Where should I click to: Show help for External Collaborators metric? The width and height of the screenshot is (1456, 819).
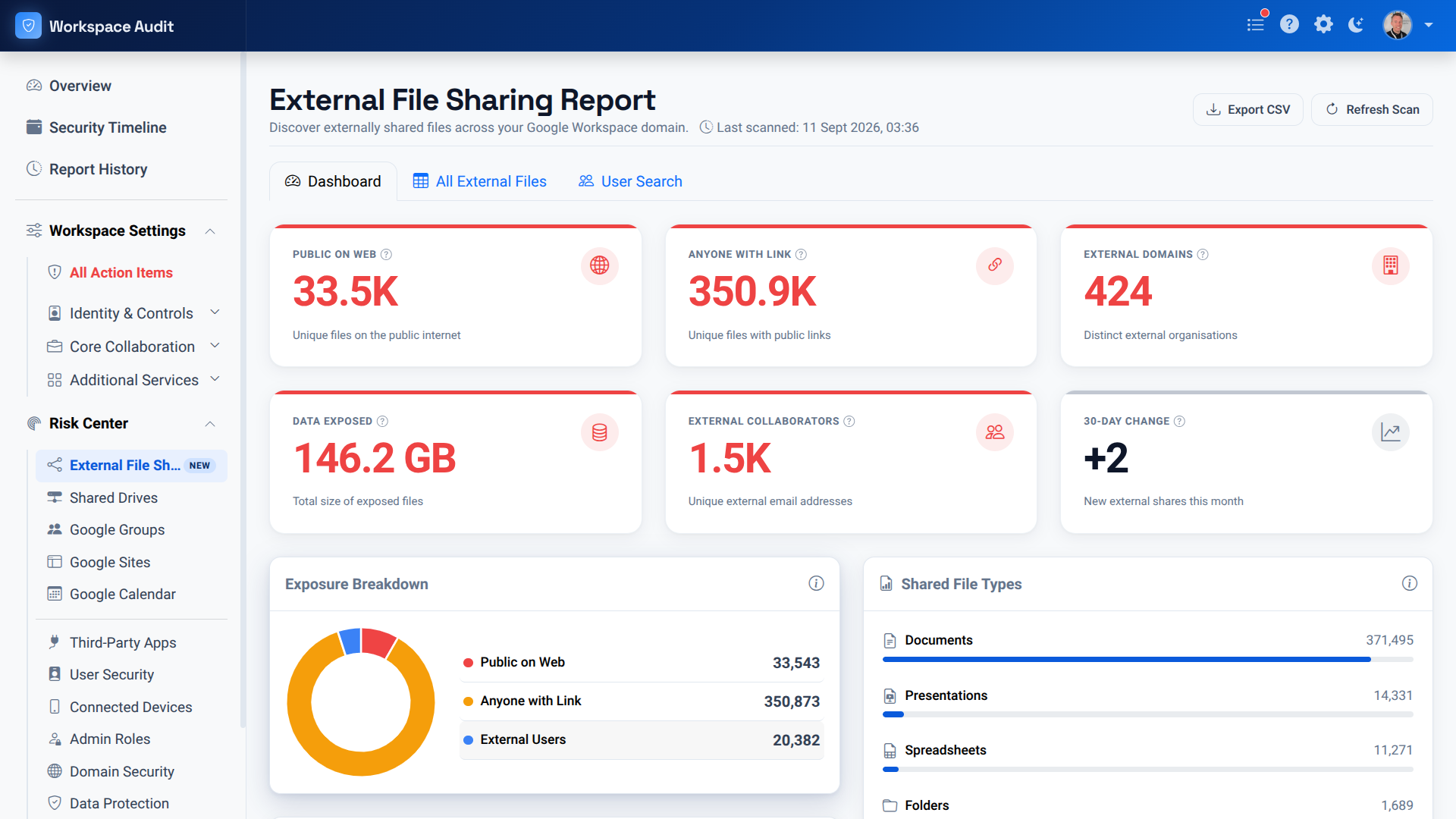[x=849, y=421]
